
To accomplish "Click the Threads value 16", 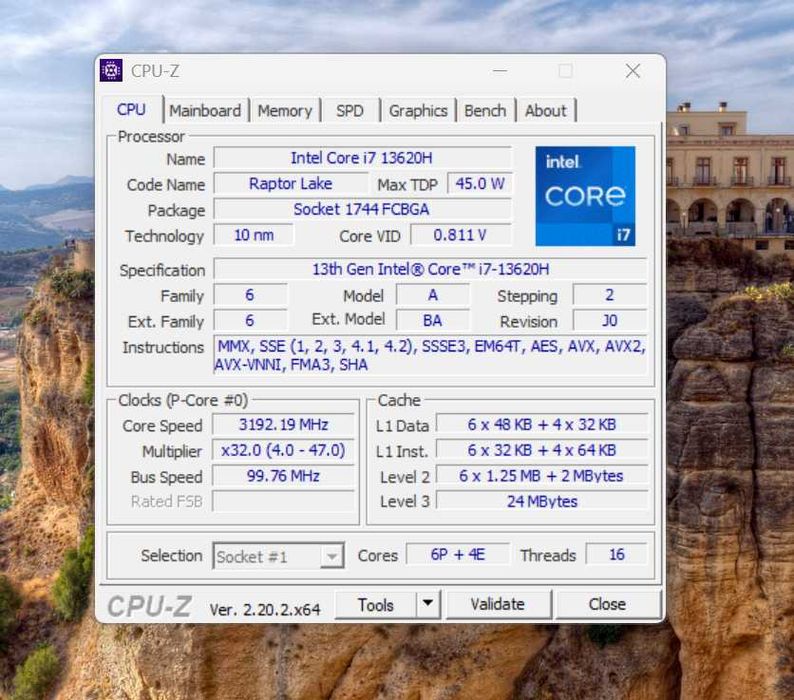I will pos(616,555).
